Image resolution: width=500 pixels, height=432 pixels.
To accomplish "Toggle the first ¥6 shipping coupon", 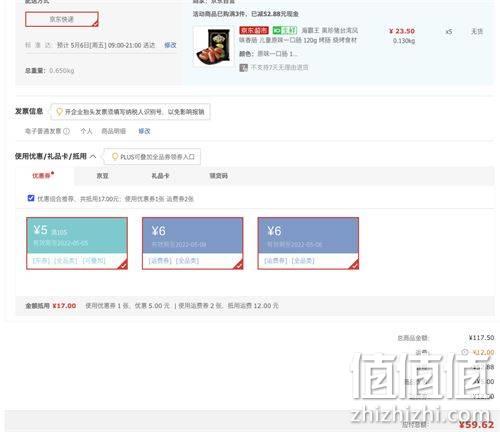I will coord(192,243).
